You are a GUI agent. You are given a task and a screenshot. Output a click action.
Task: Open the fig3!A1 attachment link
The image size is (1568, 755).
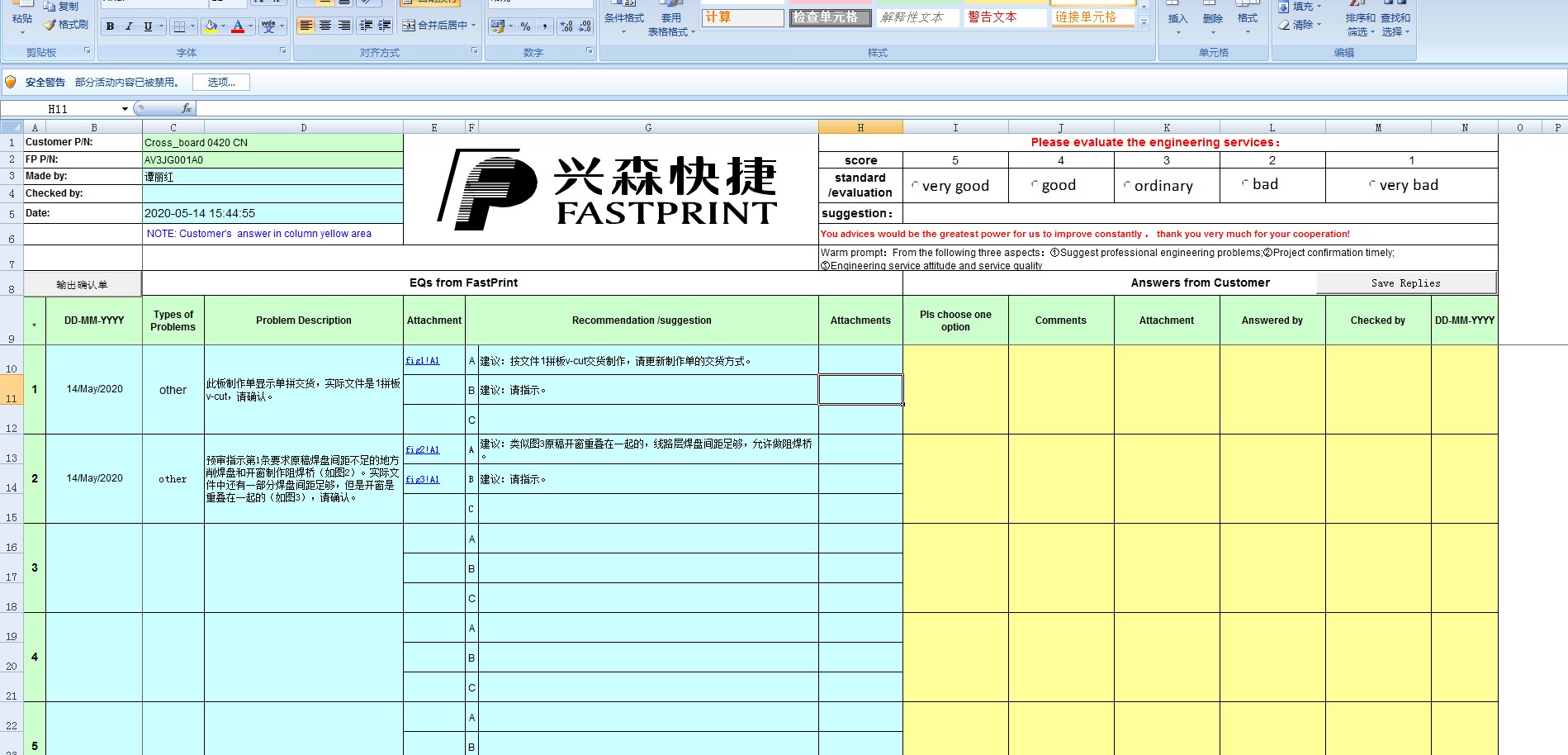click(422, 479)
